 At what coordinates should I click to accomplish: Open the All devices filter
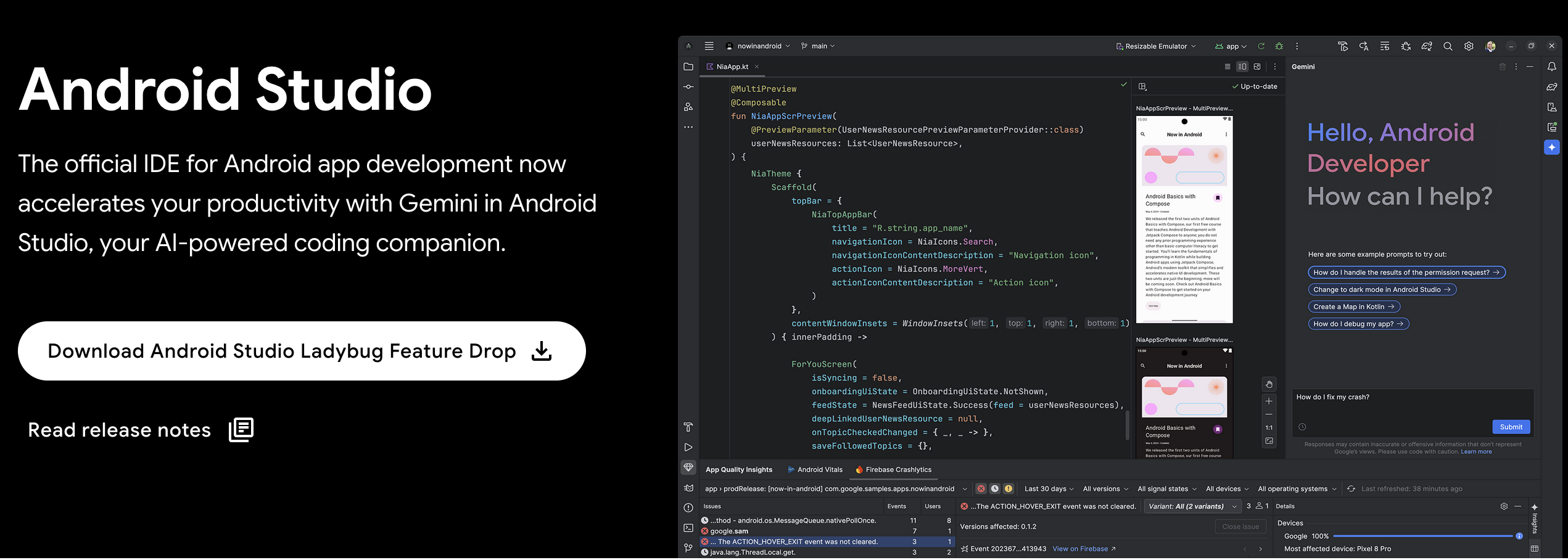[1228, 489]
